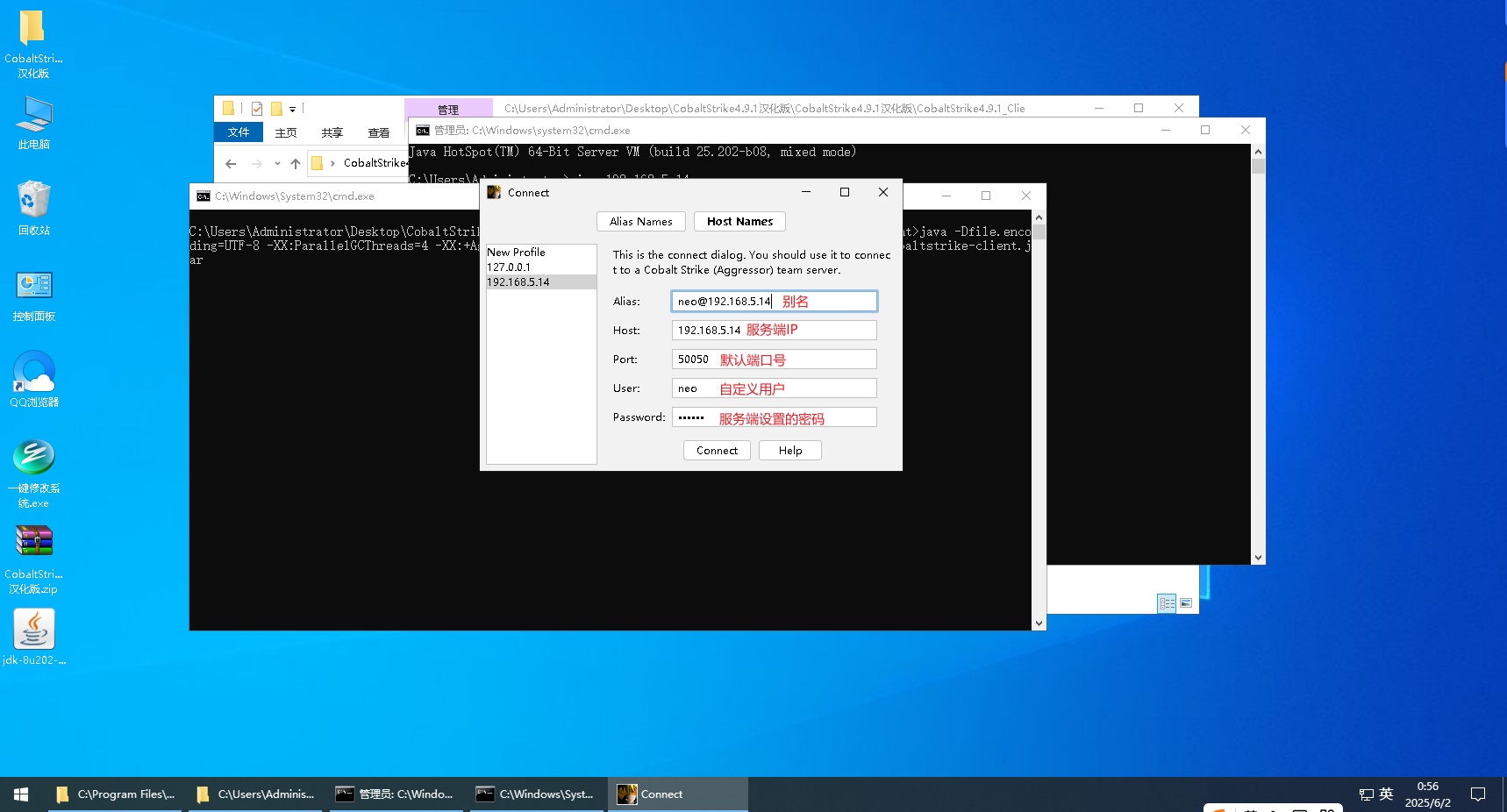The image size is (1507, 812).
Task: Open the 回收站 recycle bin icon
Action: [x=33, y=208]
